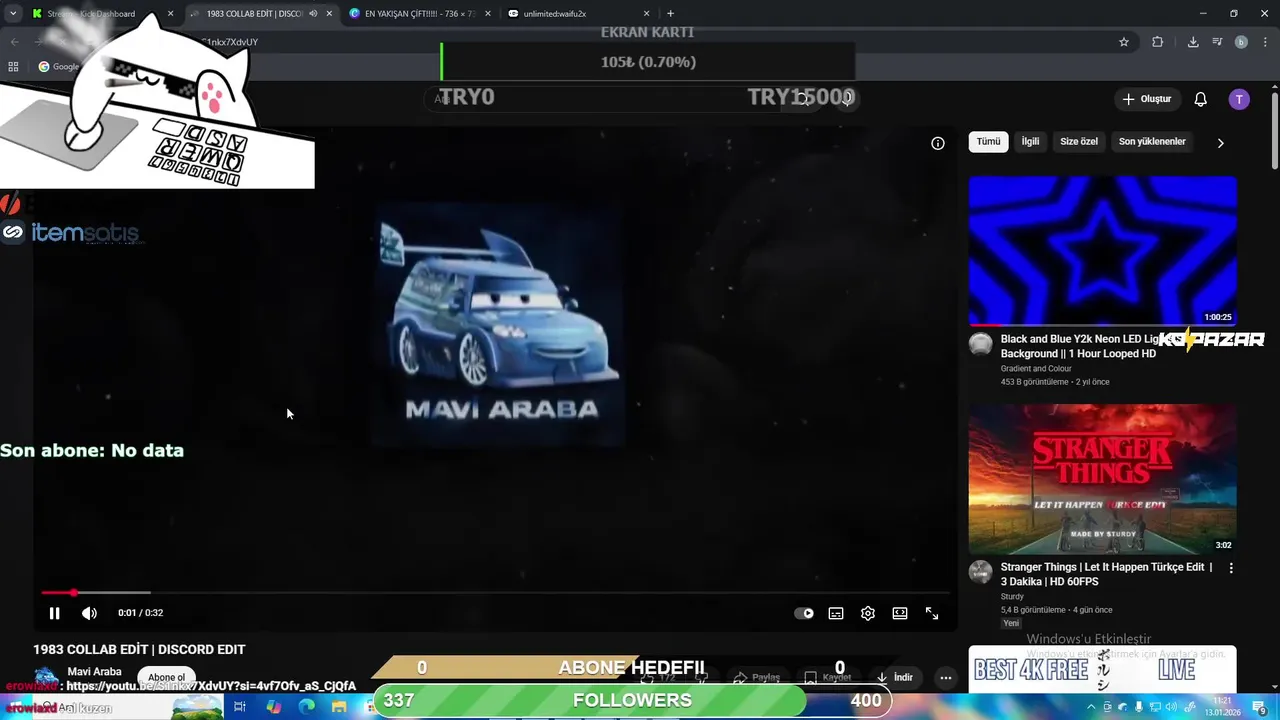
Task: Select the Tümü filter chip
Action: pos(988,142)
